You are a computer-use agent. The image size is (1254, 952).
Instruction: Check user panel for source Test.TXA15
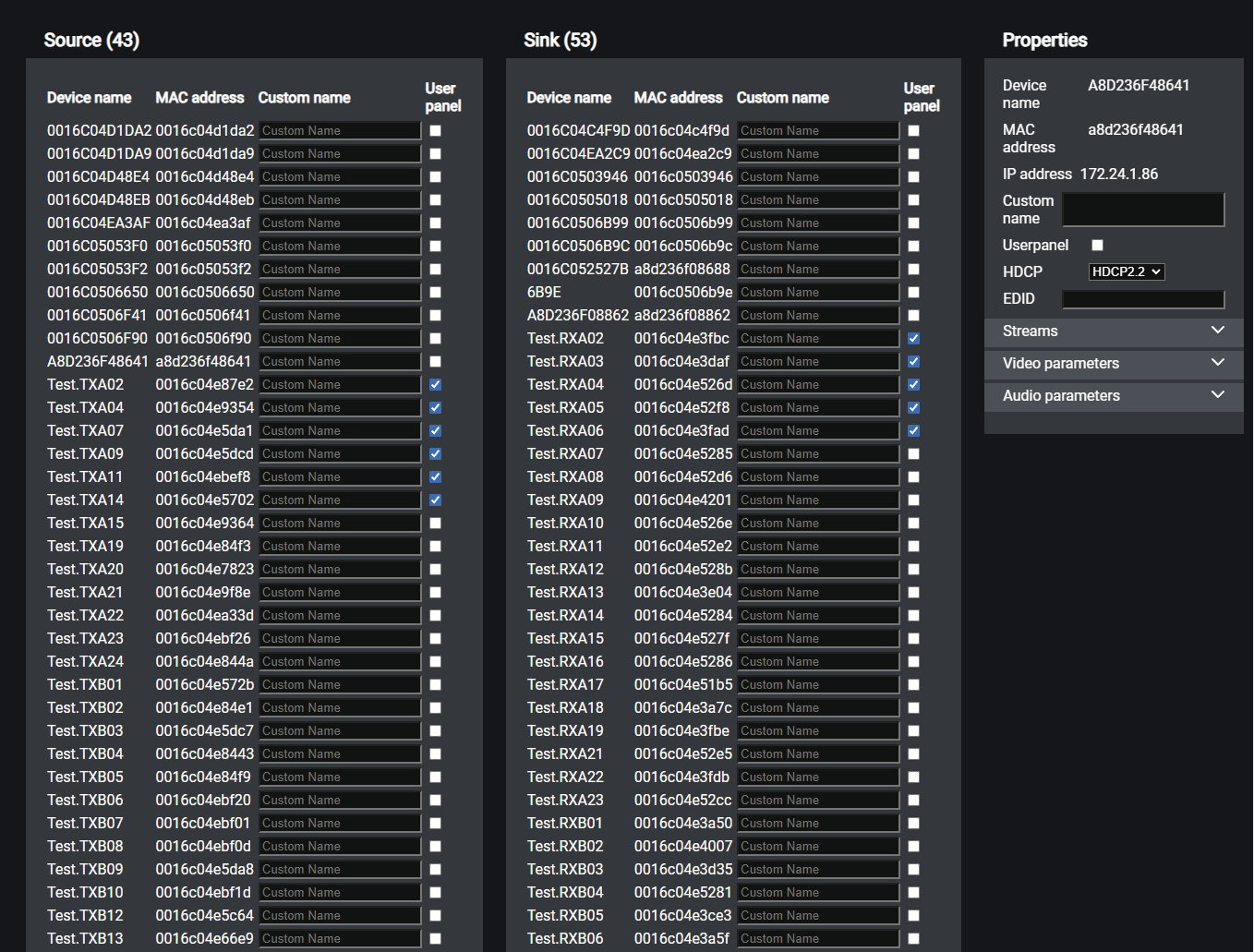[x=435, y=524]
